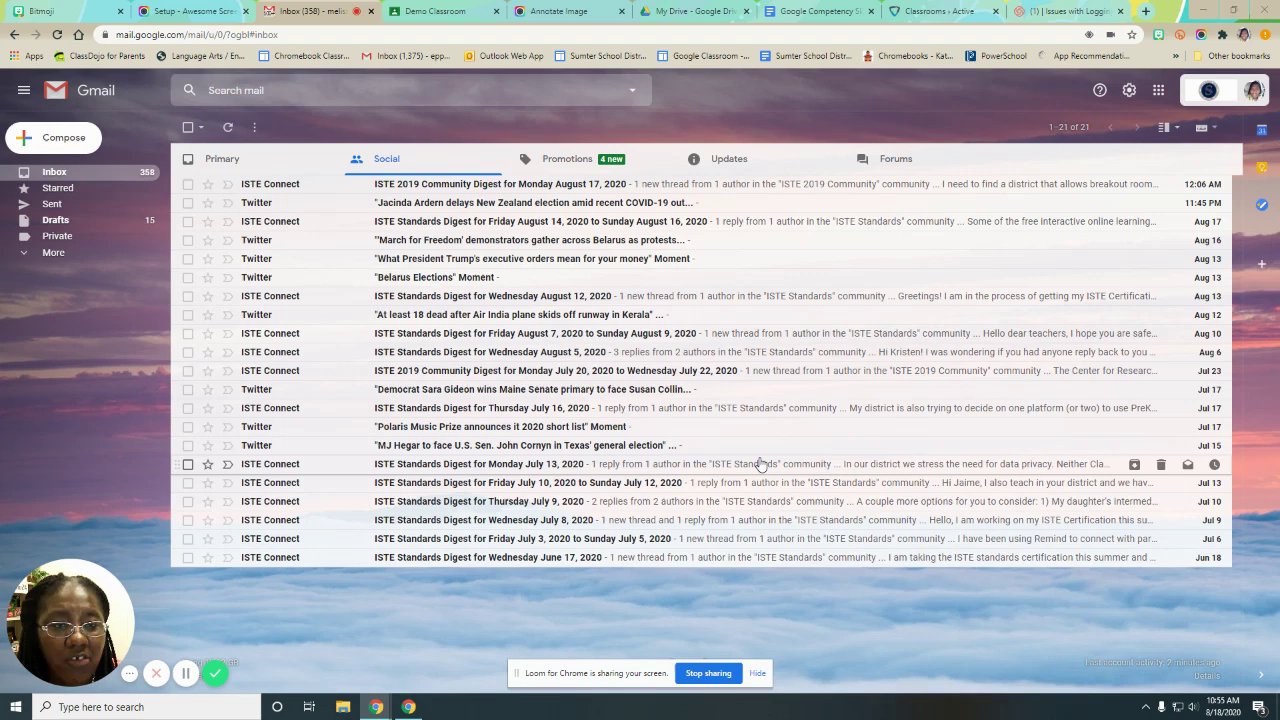The height and width of the screenshot is (720, 1280).
Task: Open the Sent folder
Action: (x=52, y=204)
